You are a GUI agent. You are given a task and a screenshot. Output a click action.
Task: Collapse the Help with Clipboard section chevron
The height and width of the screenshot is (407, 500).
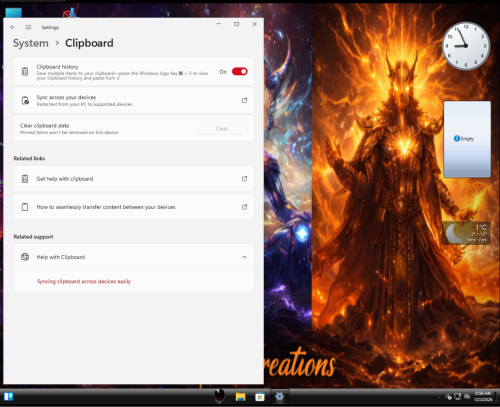[244, 257]
